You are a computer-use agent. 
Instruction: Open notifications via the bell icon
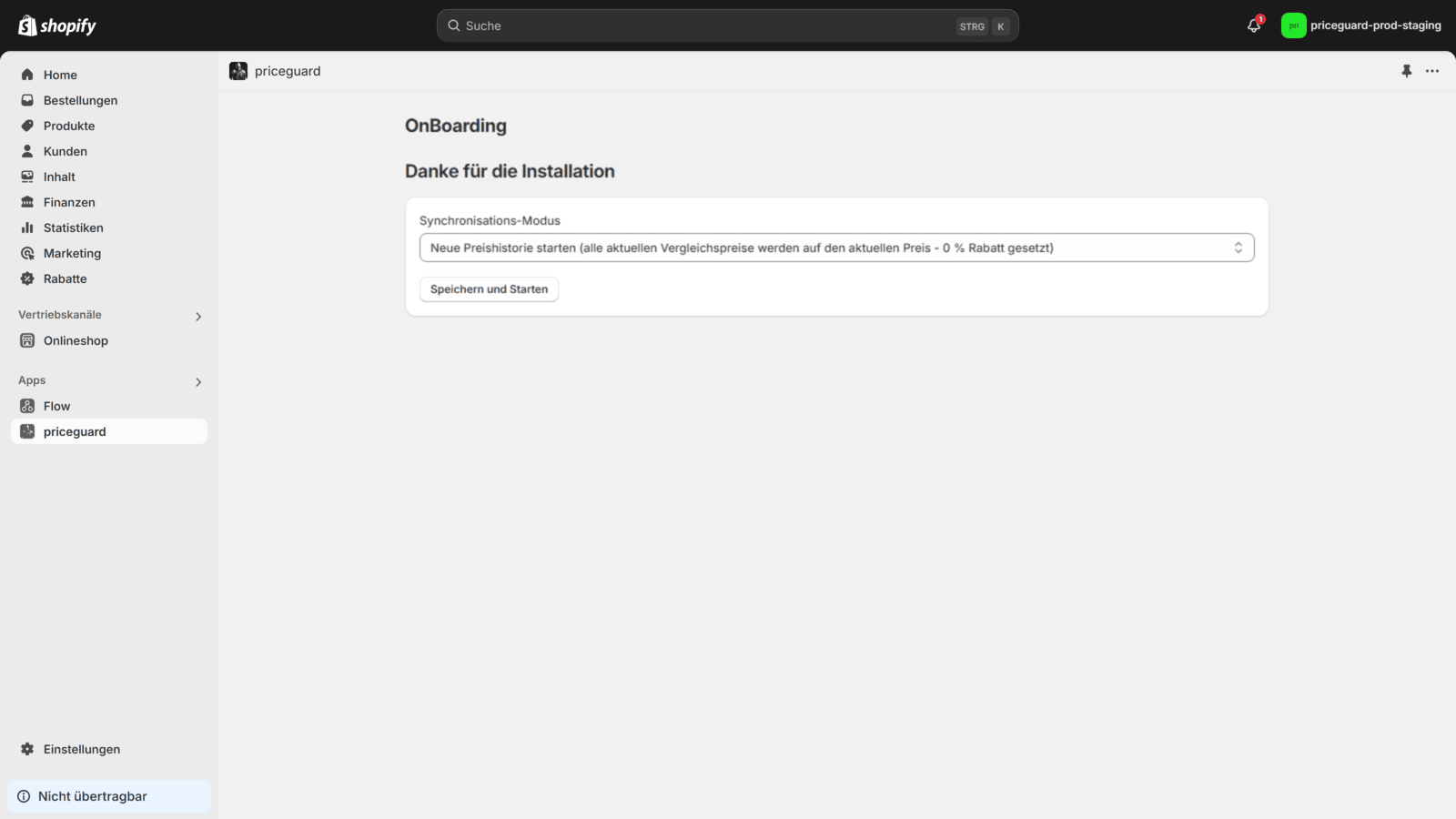pos(1252,25)
